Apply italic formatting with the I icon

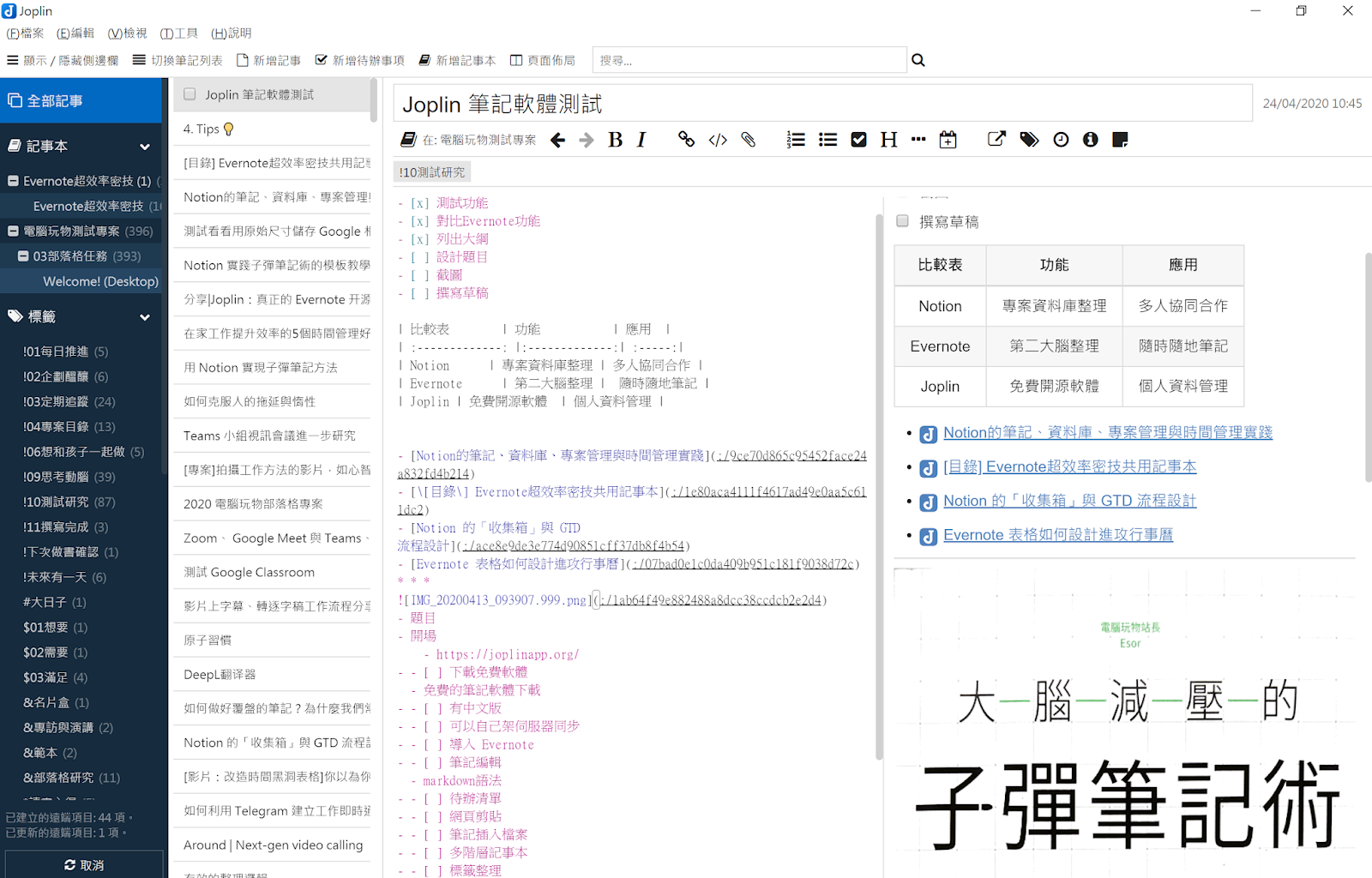pos(641,140)
